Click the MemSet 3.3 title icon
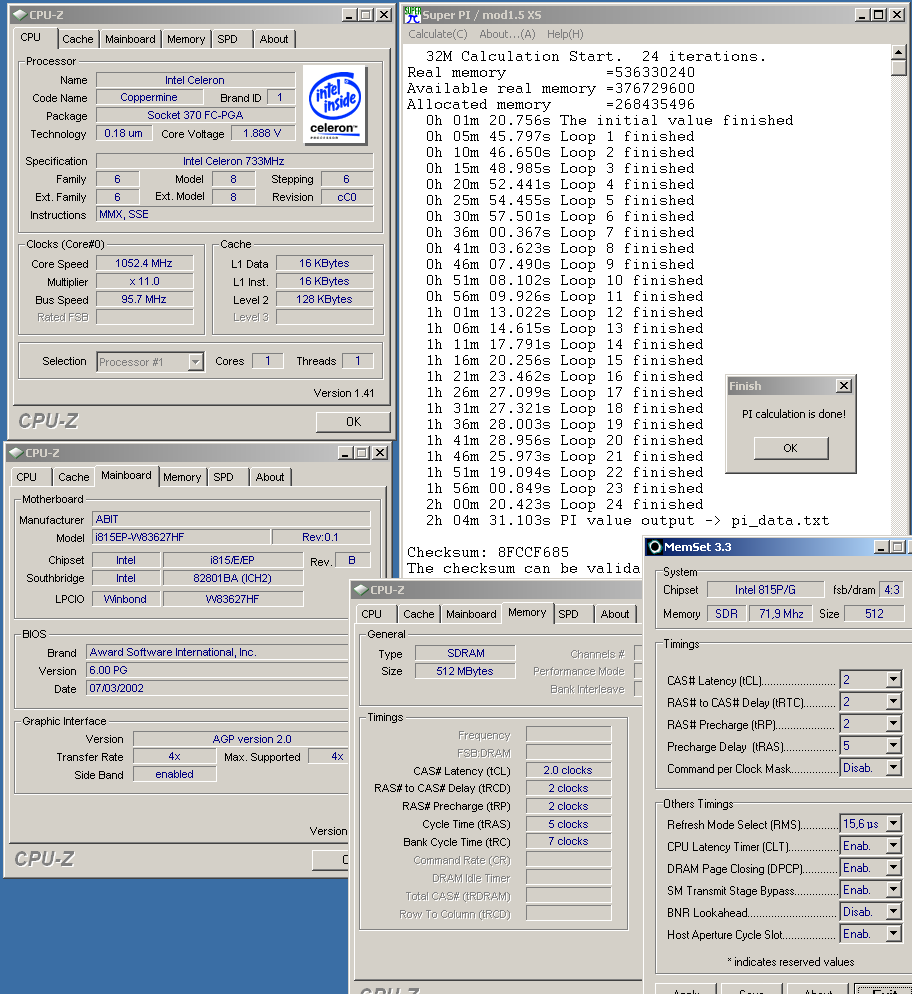This screenshot has height=994, width=912. click(655, 546)
